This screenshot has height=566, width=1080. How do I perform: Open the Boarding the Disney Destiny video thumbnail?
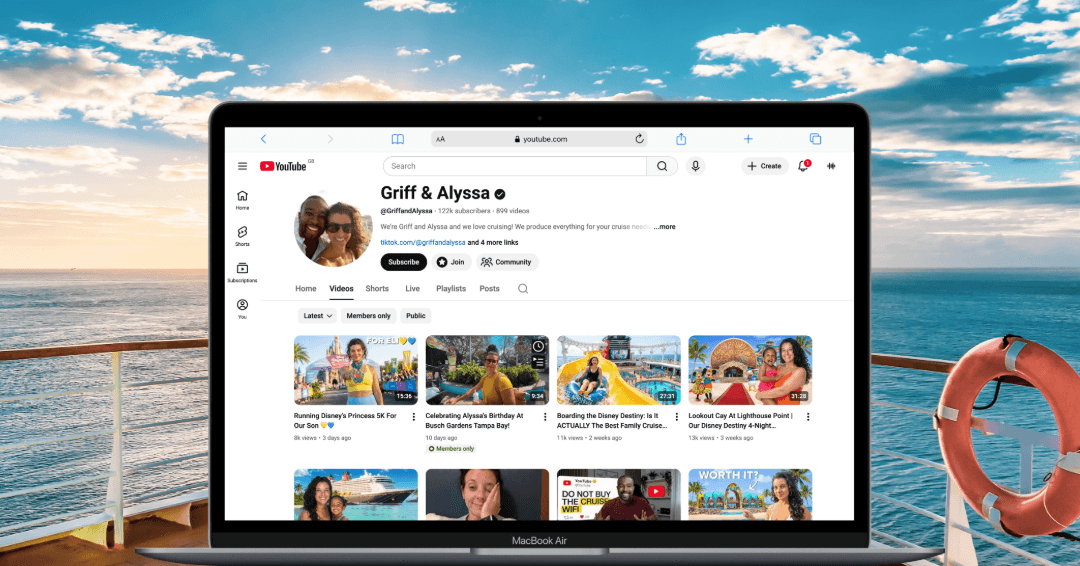pos(618,370)
